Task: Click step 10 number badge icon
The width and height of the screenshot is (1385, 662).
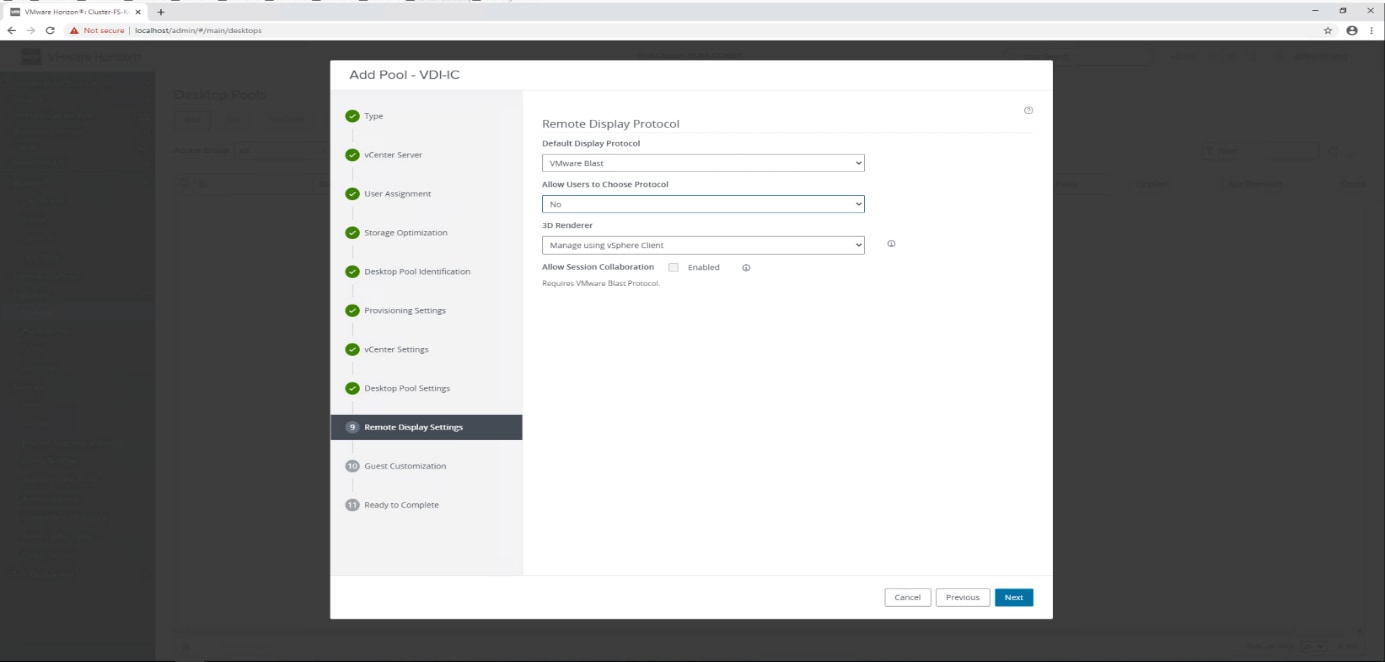Action: pos(352,466)
